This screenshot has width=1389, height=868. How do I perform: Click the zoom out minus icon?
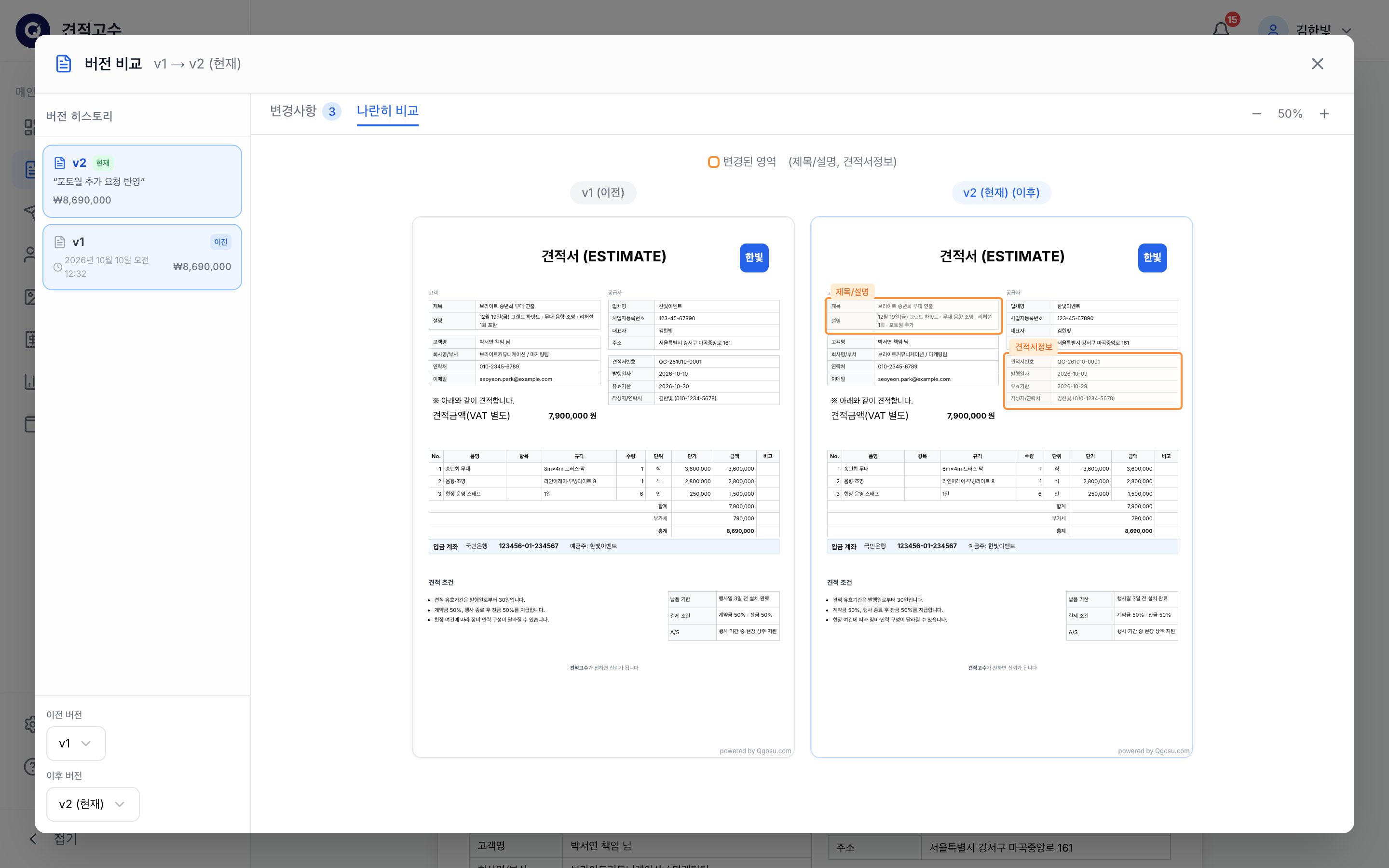(1256, 114)
